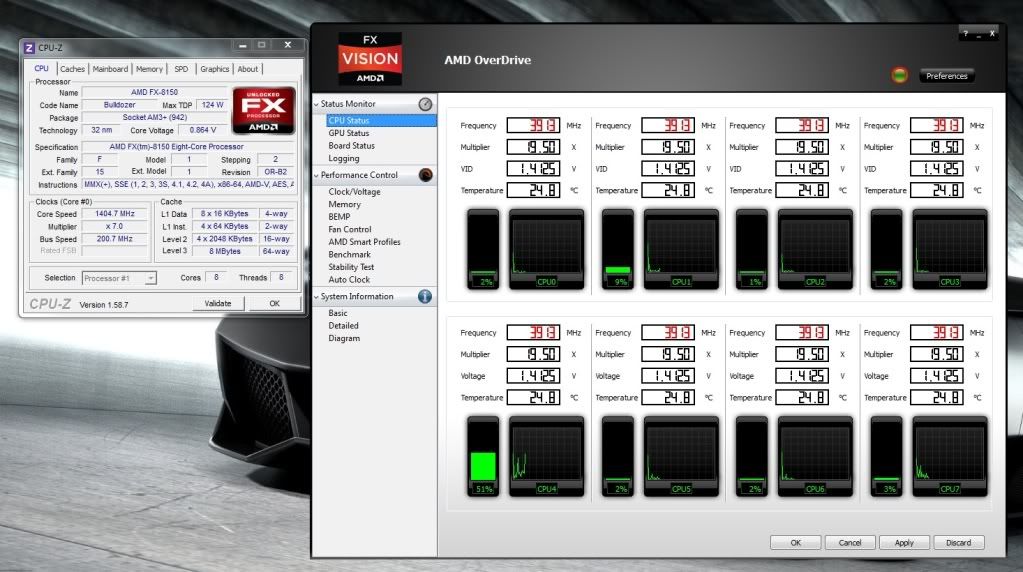Open Detailed system information

tap(343, 325)
